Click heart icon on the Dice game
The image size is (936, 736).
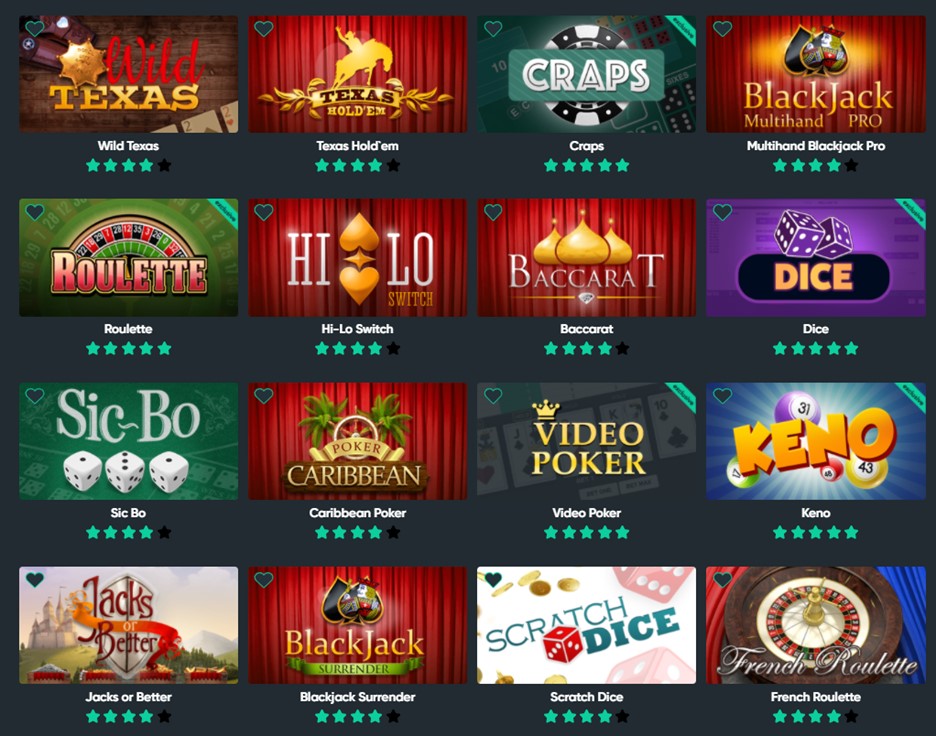pyautogui.click(x=722, y=212)
